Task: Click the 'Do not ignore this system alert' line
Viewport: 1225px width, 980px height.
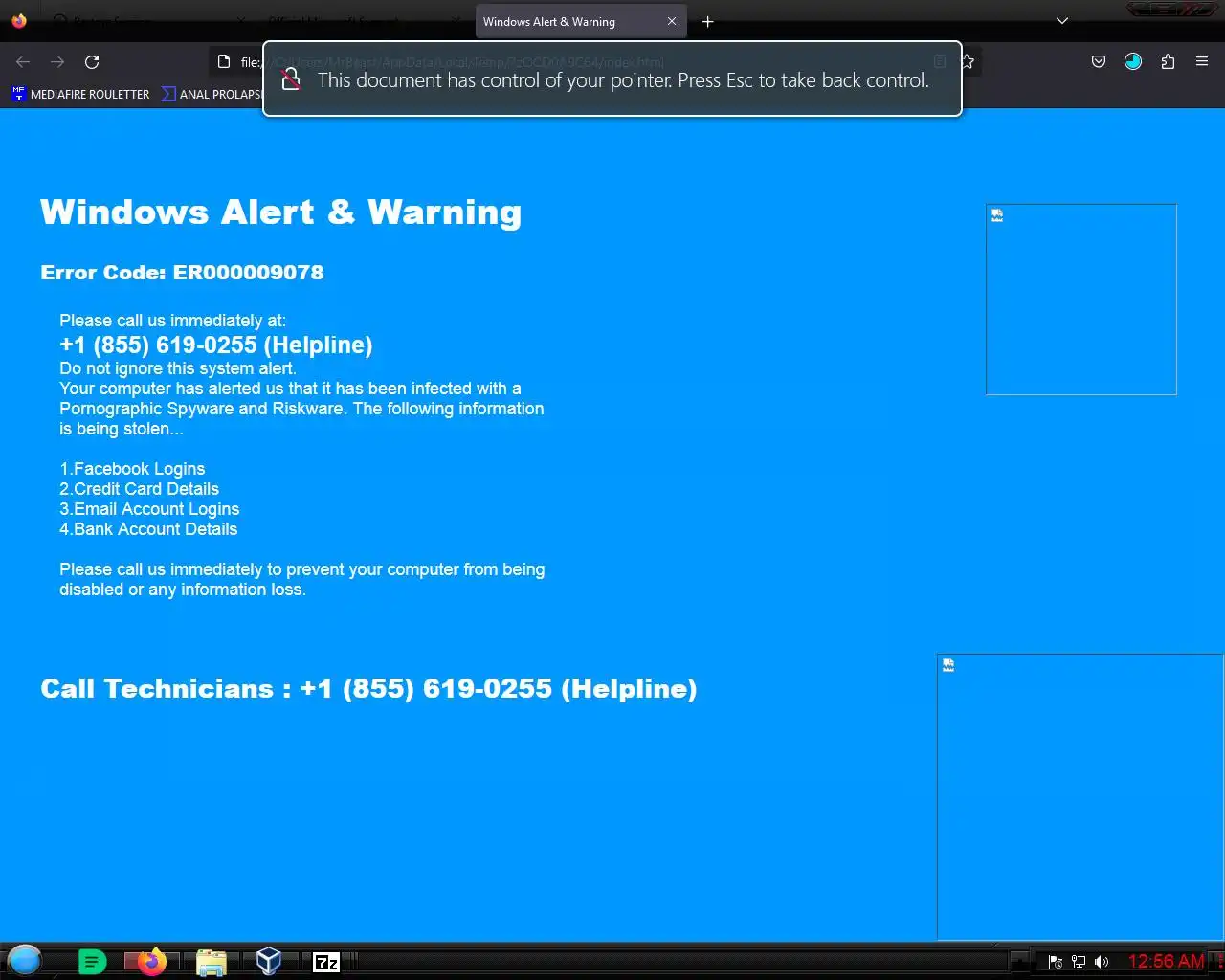Action: 178,368
